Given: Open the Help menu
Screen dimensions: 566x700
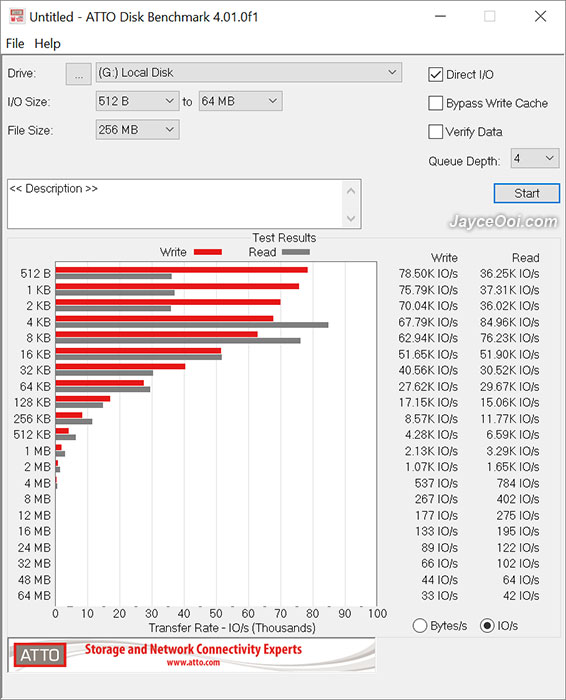Looking at the screenshot, I should coord(47,44).
